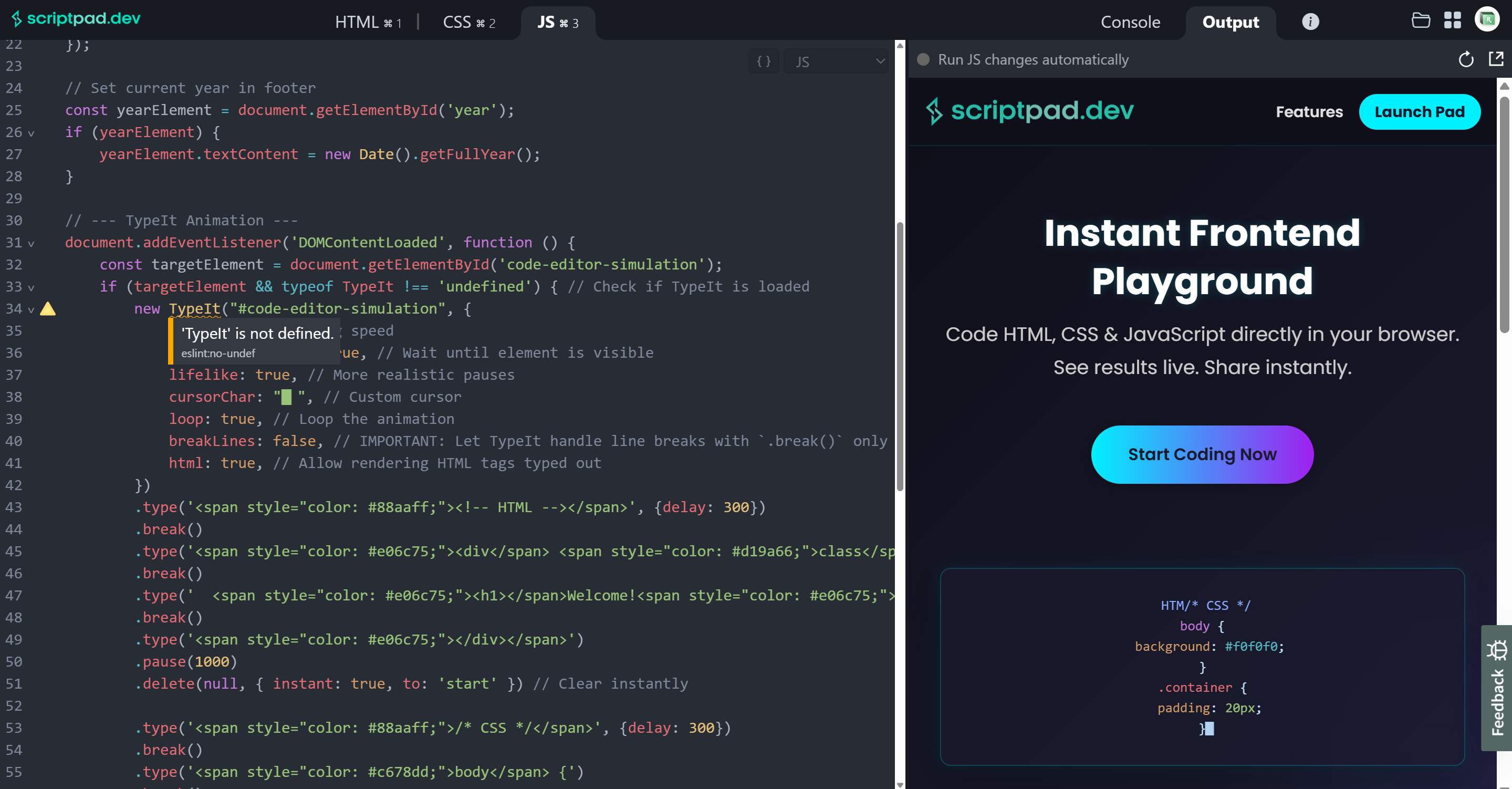
Task: Click the Launch Pad button
Action: 1419,111
